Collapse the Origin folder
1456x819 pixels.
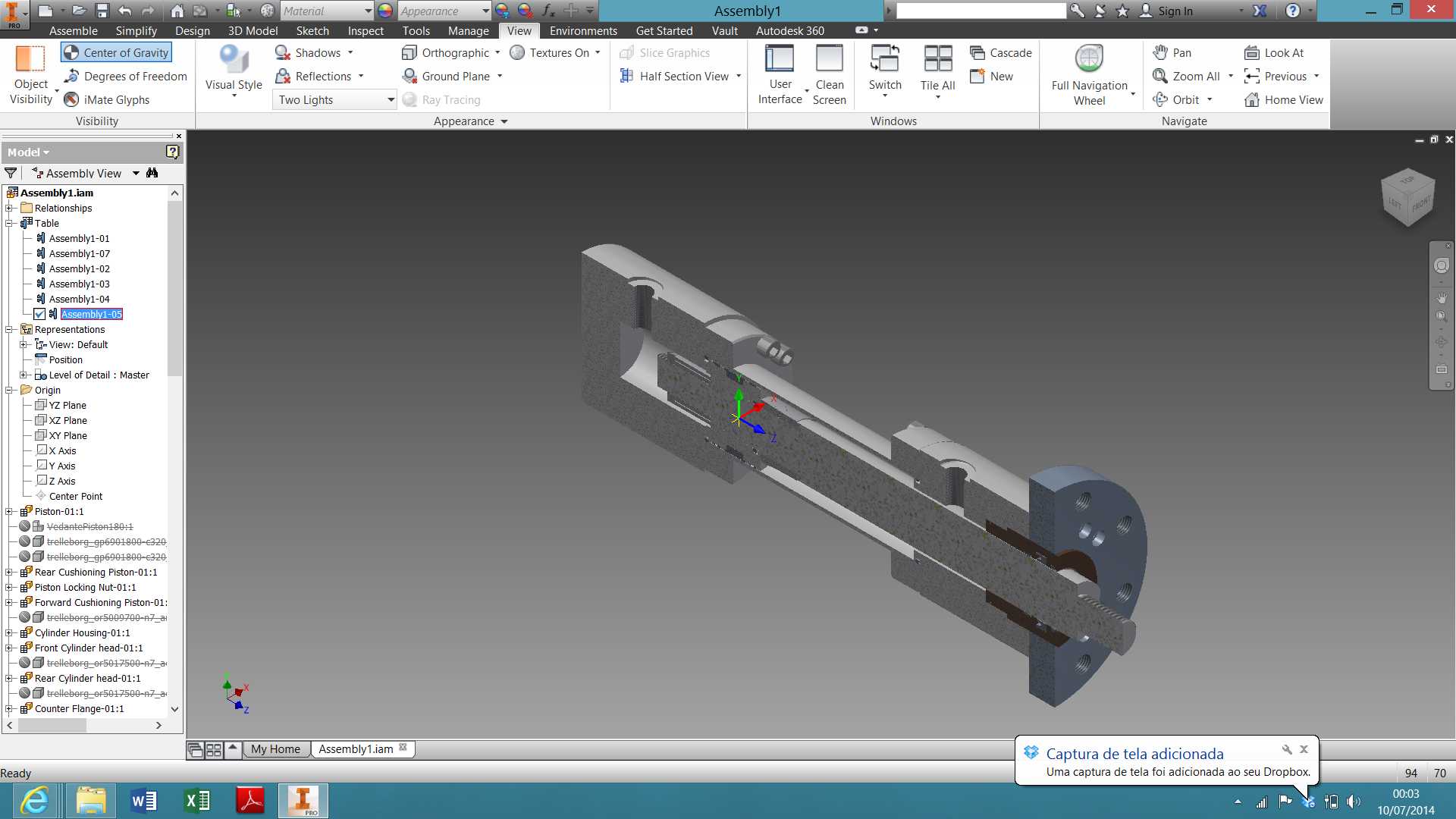pos(10,390)
